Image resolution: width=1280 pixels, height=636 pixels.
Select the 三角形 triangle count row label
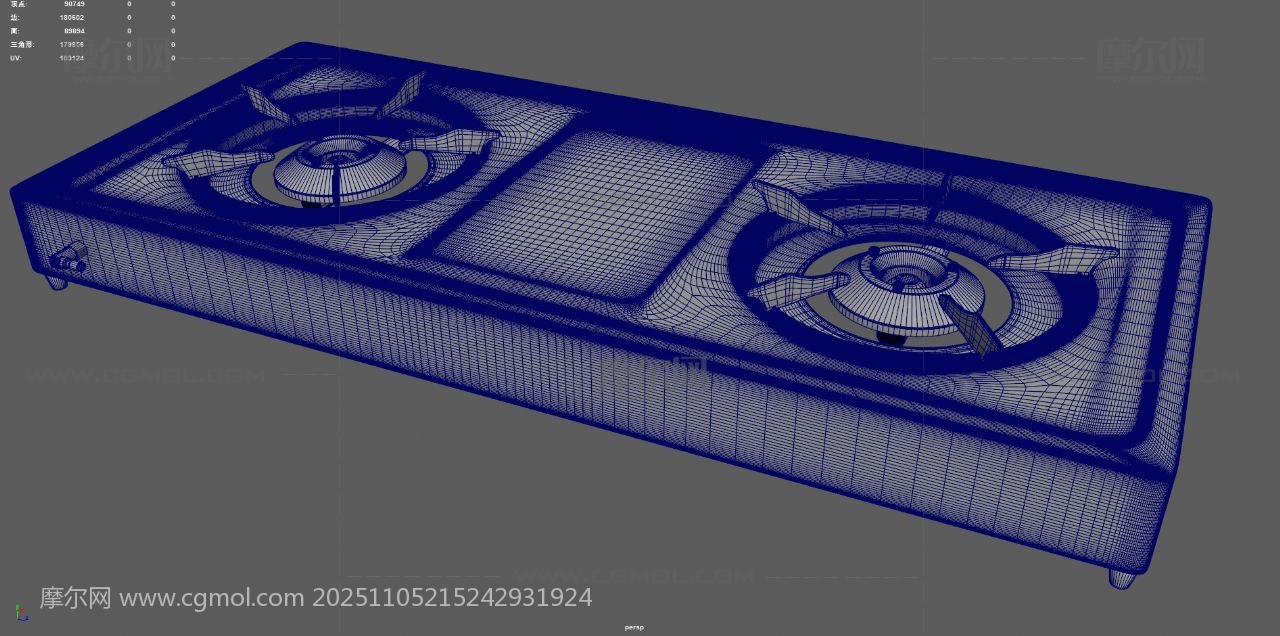pos(22,45)
